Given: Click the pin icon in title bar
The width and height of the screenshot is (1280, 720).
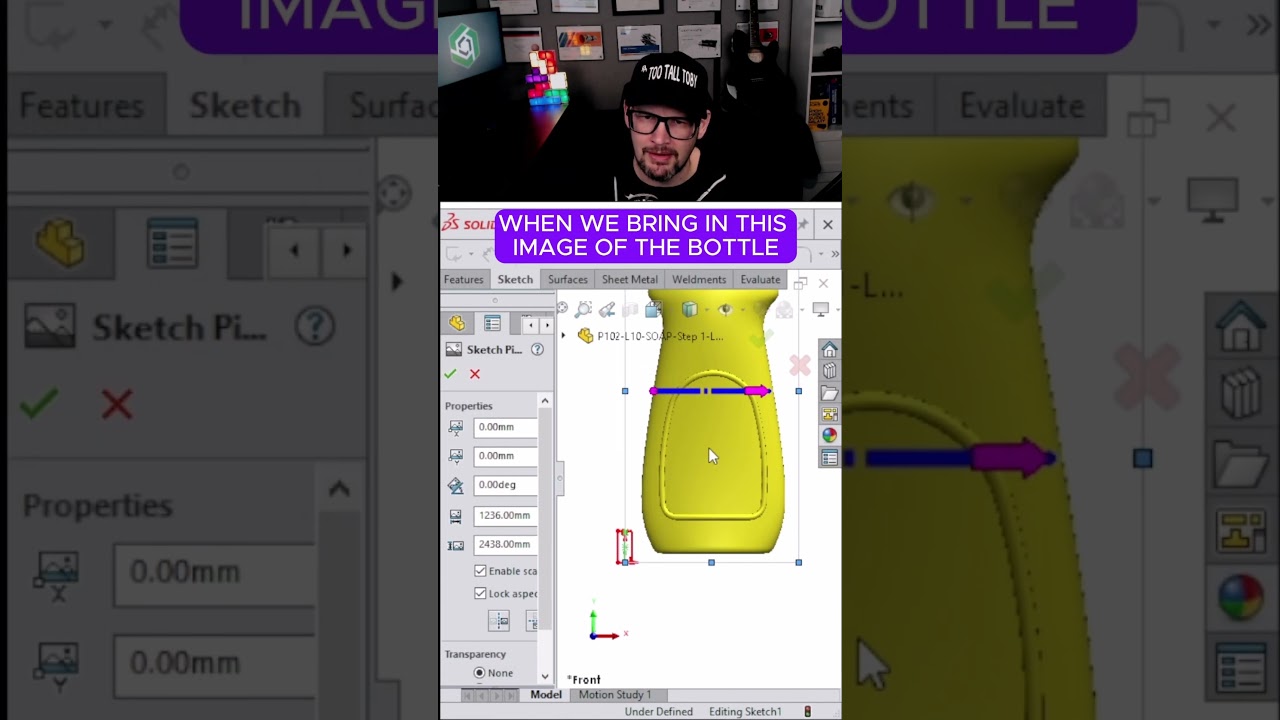Looking at the screenshot, I should pos(802,224).
